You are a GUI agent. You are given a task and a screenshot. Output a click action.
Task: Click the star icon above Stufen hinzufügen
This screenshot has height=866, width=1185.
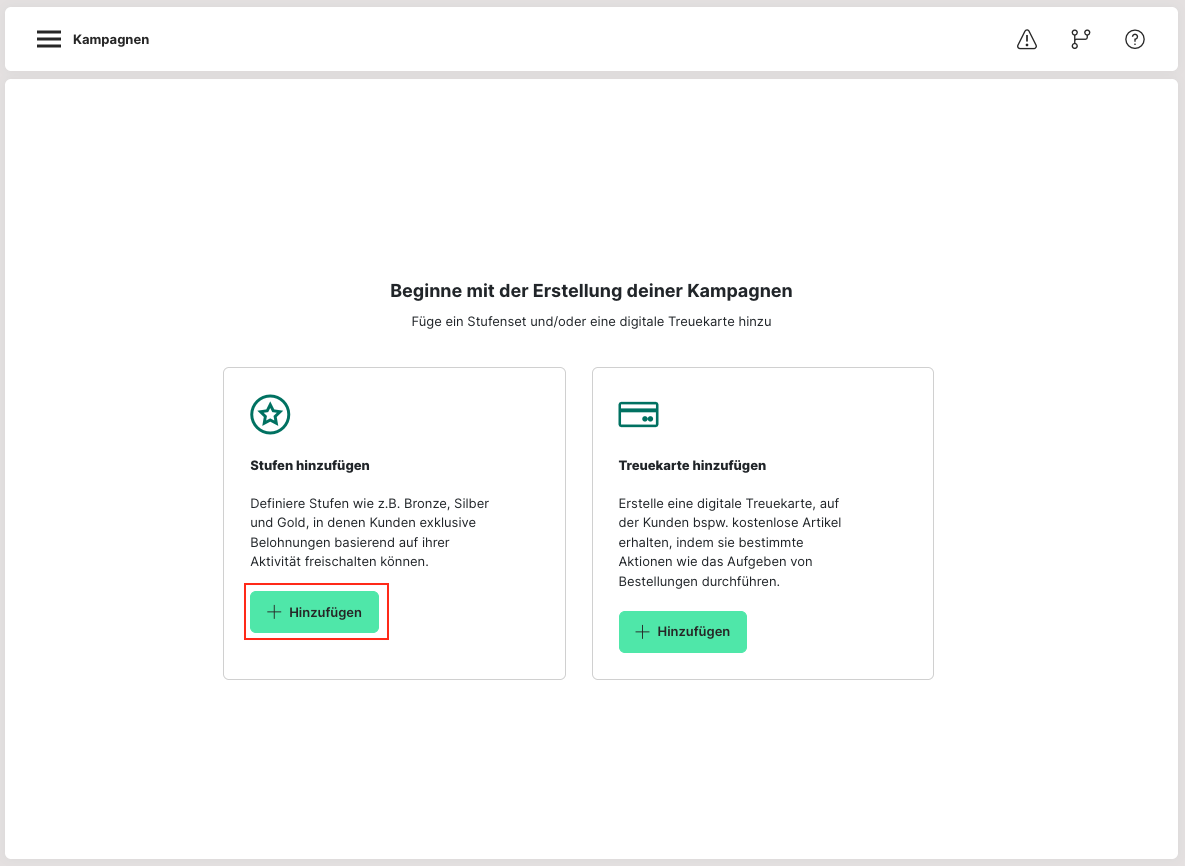click(x=270, y=414)
